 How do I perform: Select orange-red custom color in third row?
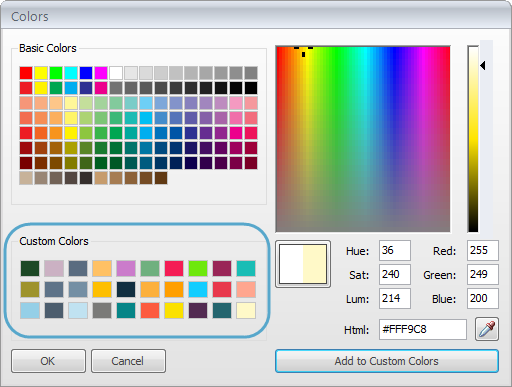(150, 310)
